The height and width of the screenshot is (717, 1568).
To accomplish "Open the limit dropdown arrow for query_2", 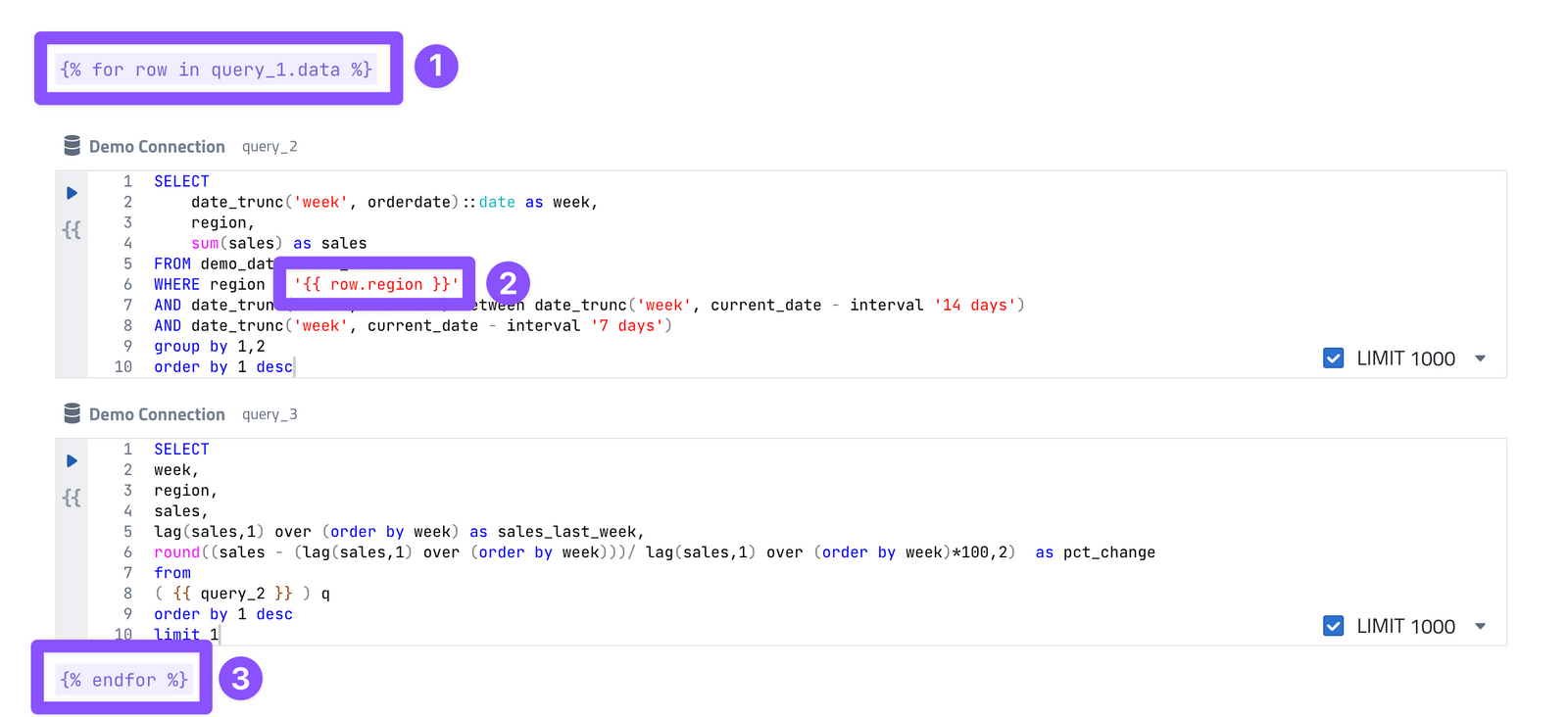I will [x=1480, y=358].
